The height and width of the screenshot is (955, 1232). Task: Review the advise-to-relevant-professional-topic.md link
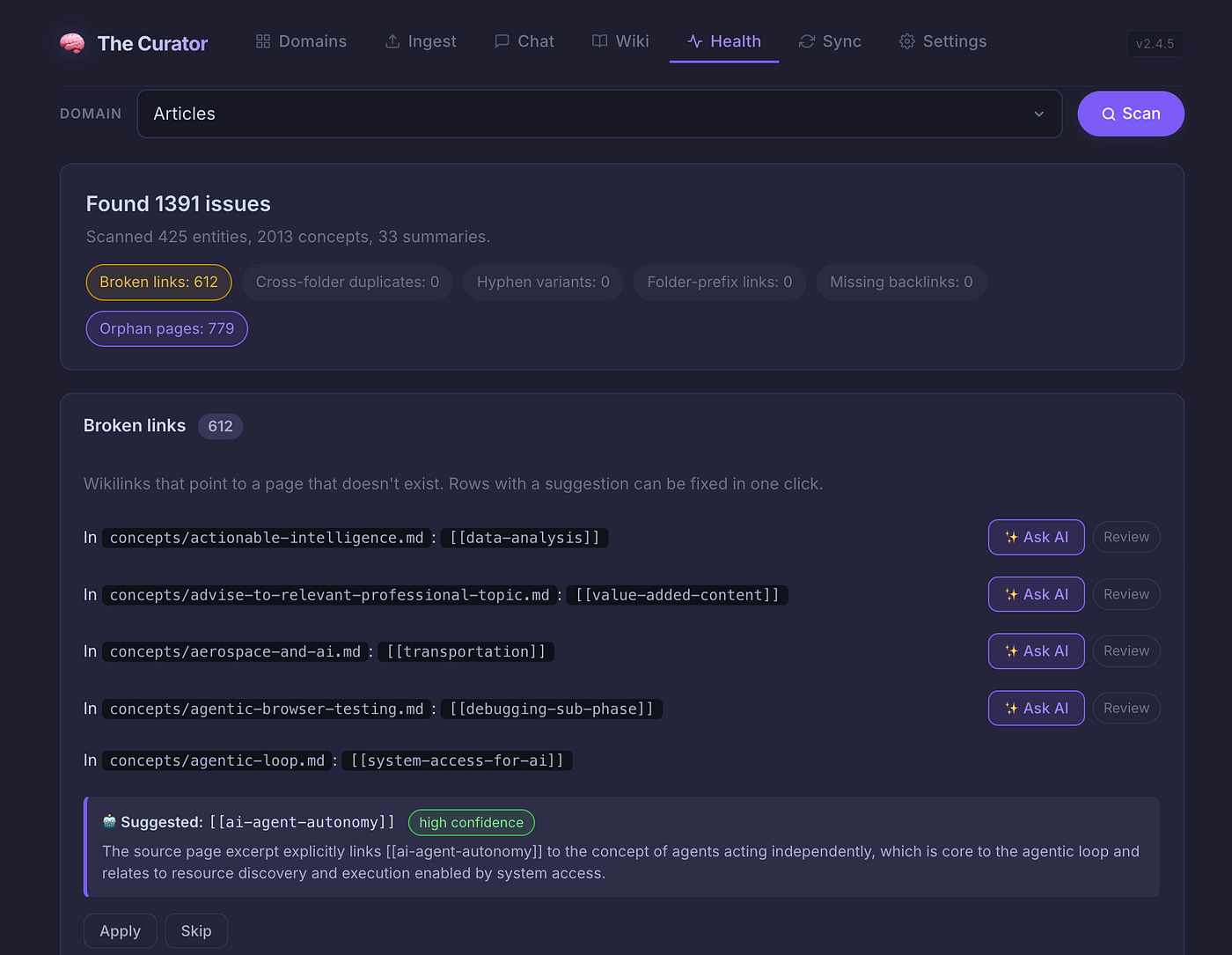tap(1126, 594)
